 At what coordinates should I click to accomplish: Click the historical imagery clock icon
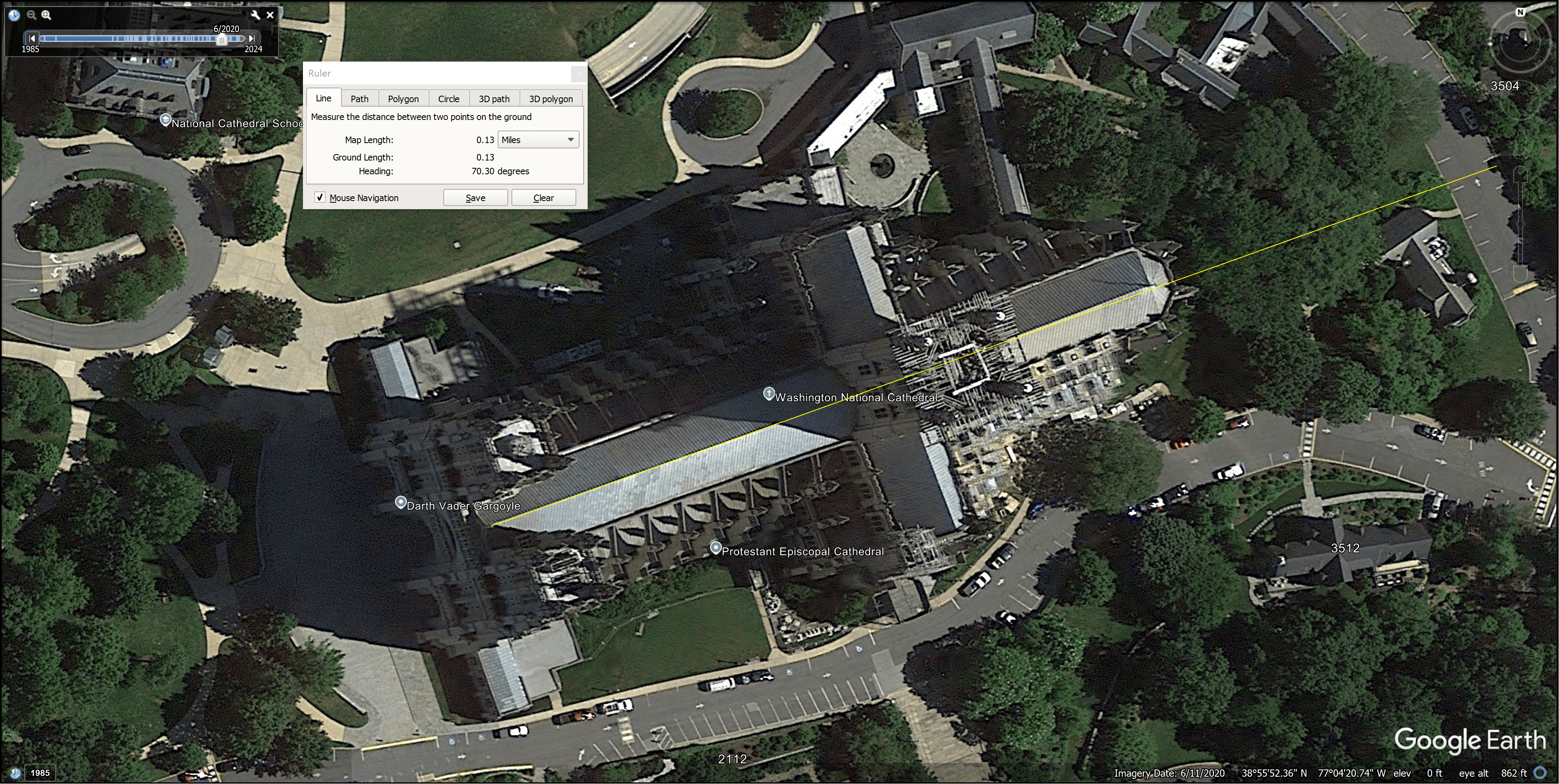point(14,15)
